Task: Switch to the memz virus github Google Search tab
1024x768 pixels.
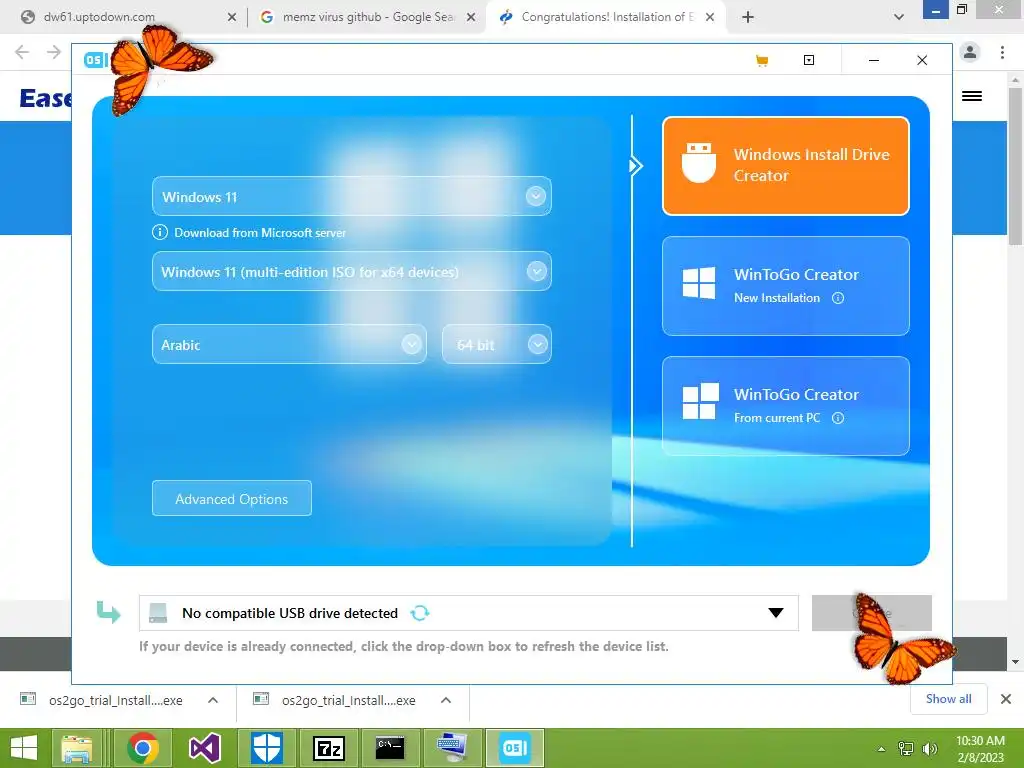Action: tap(367, 17)
